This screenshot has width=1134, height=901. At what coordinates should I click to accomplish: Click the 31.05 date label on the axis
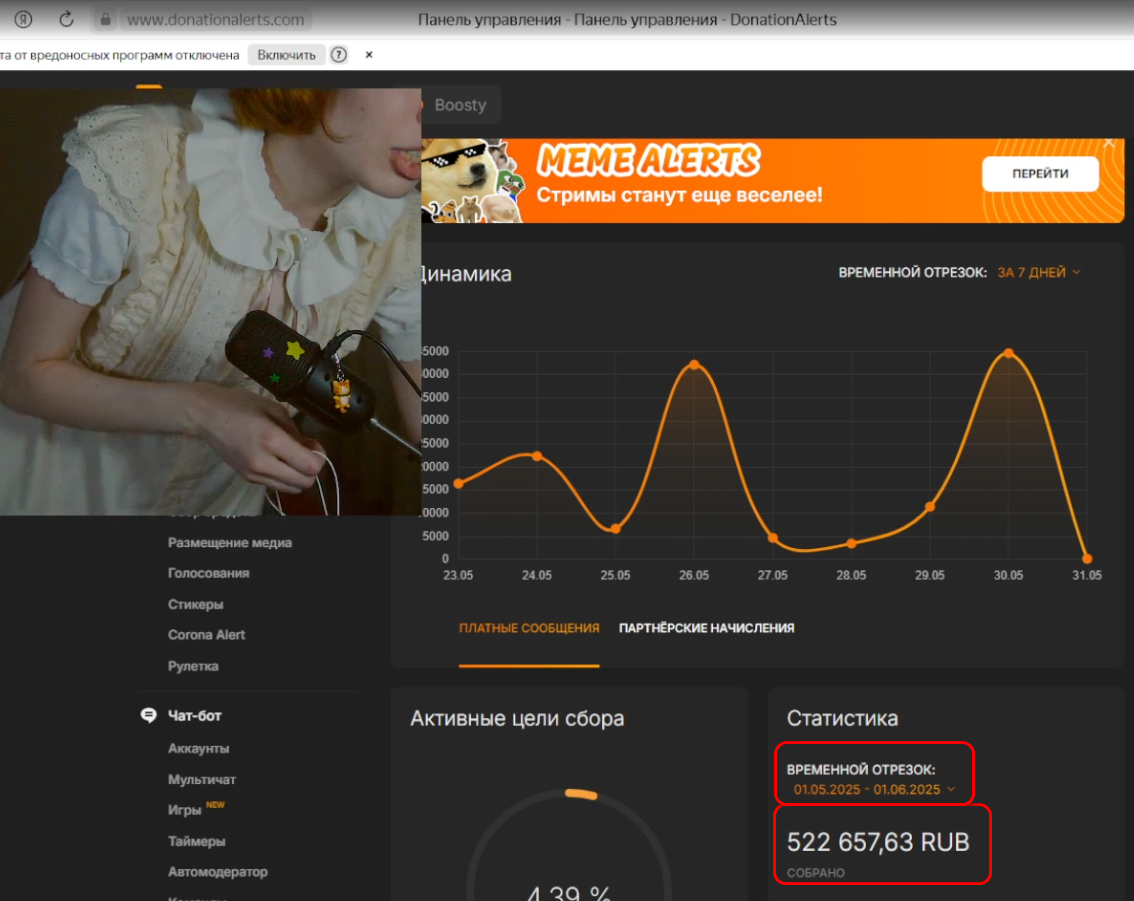tap(1087, 576)
